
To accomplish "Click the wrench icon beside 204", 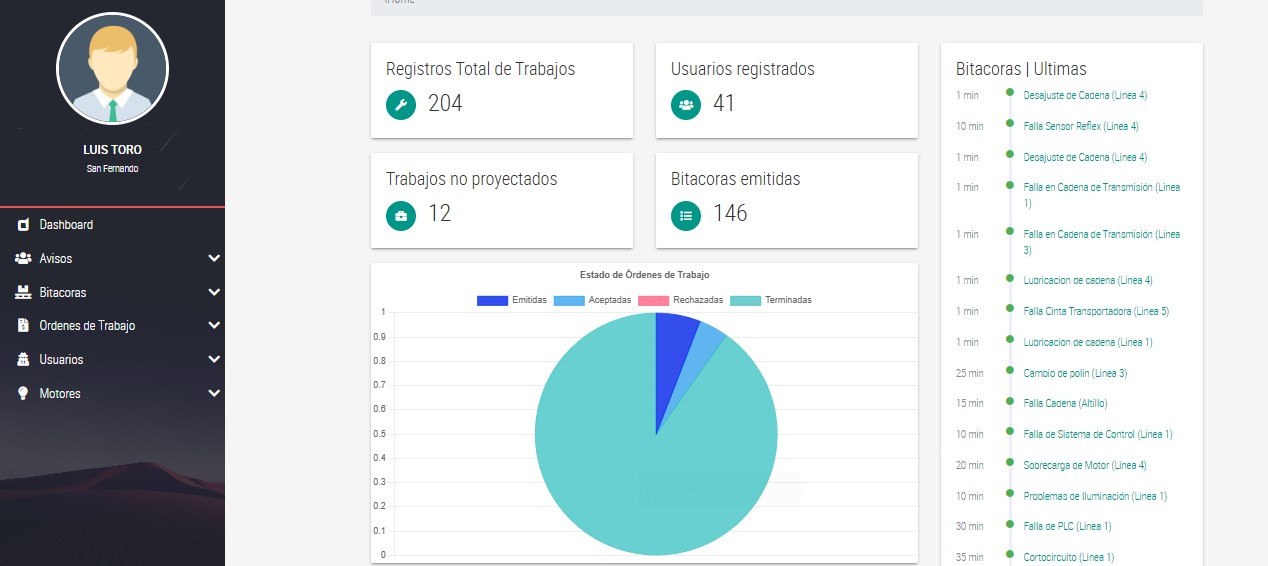I will [401, 104].
